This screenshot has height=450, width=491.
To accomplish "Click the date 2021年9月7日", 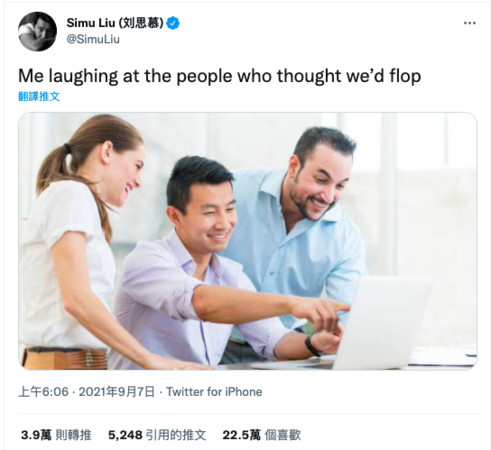I will 117,392.
